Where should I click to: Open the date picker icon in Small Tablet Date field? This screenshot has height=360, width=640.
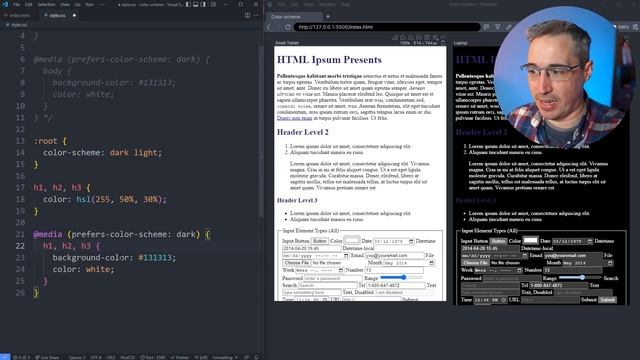pyautogui.click(x=411, y=241)
